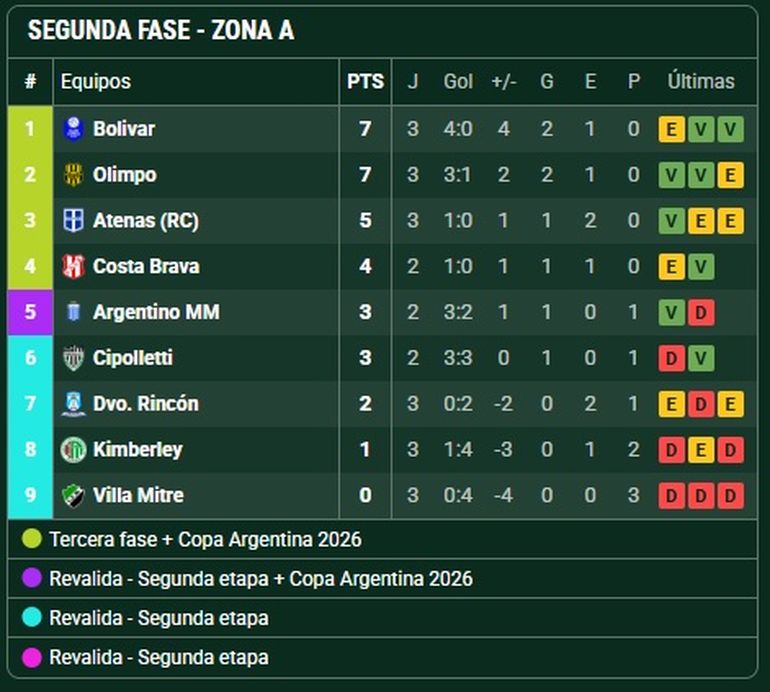This screenshot has width=770, height=692.
Task: Click Cipolletti's green V result badge
Action: click(701, 358)
